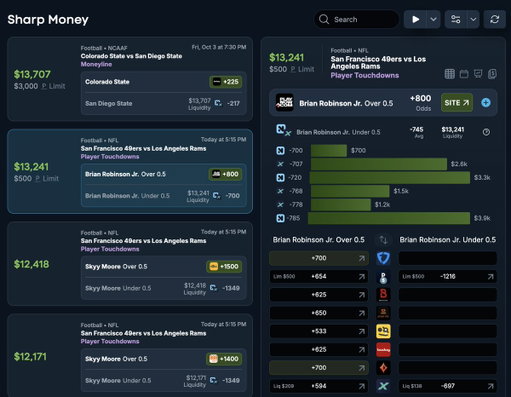Open the first +700 Over odds cell
This screenshot has width=511, height=397.
point(319,258)
